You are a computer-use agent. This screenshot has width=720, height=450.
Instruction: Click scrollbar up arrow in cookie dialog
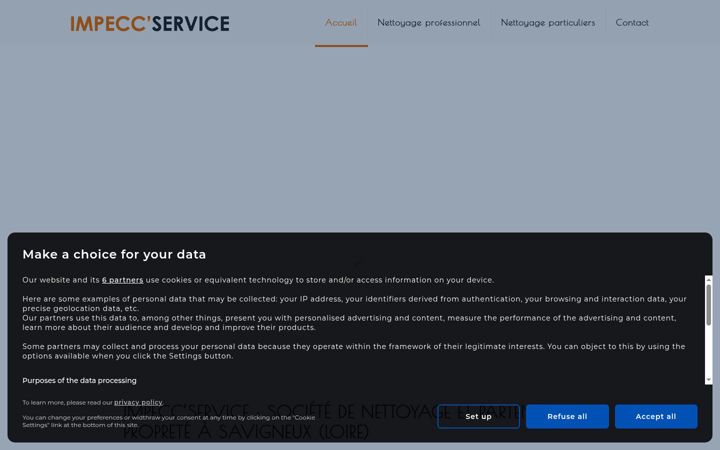(x=709, y=279)
